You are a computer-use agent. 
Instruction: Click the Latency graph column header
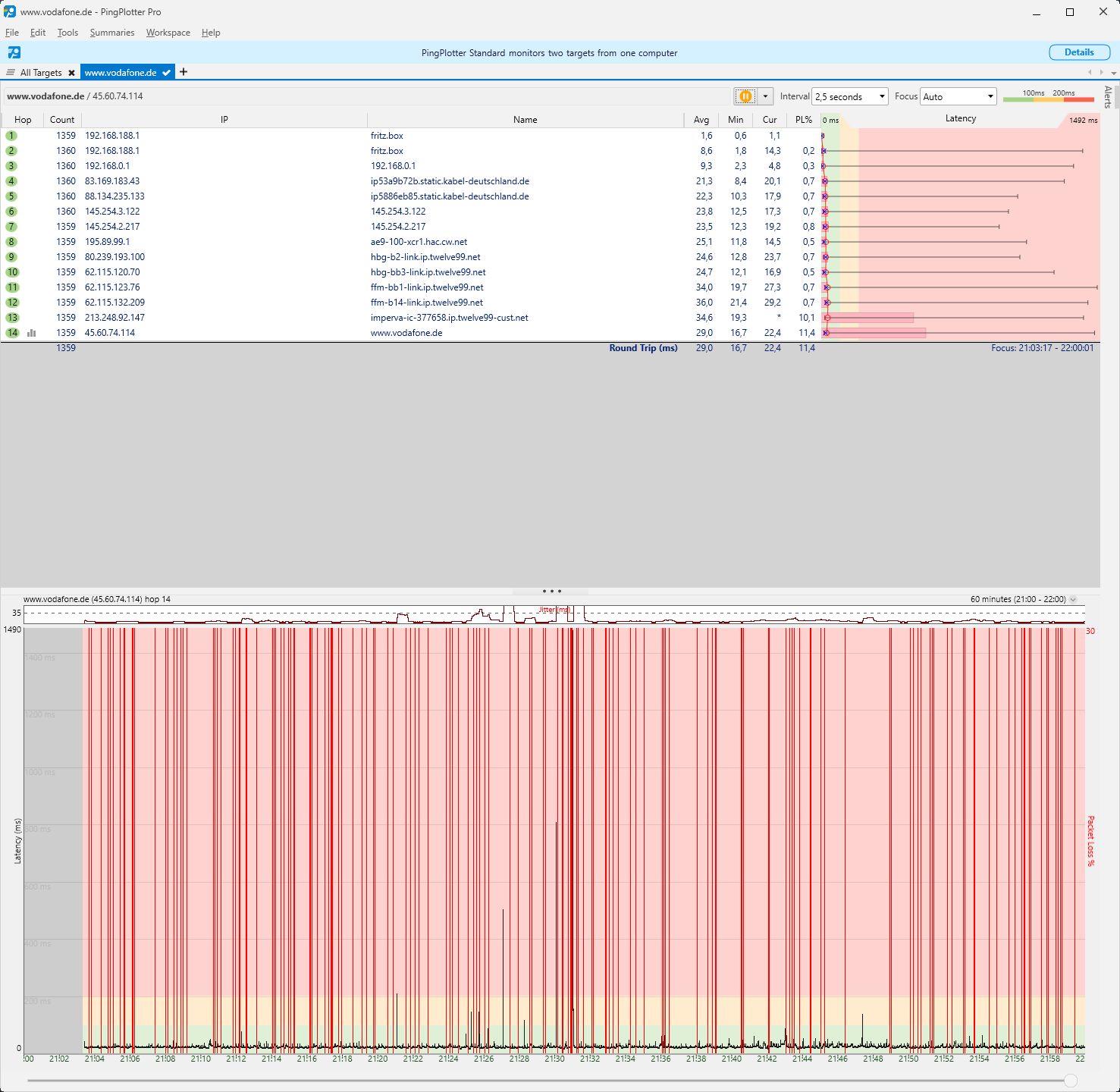(x=960, y=119)
